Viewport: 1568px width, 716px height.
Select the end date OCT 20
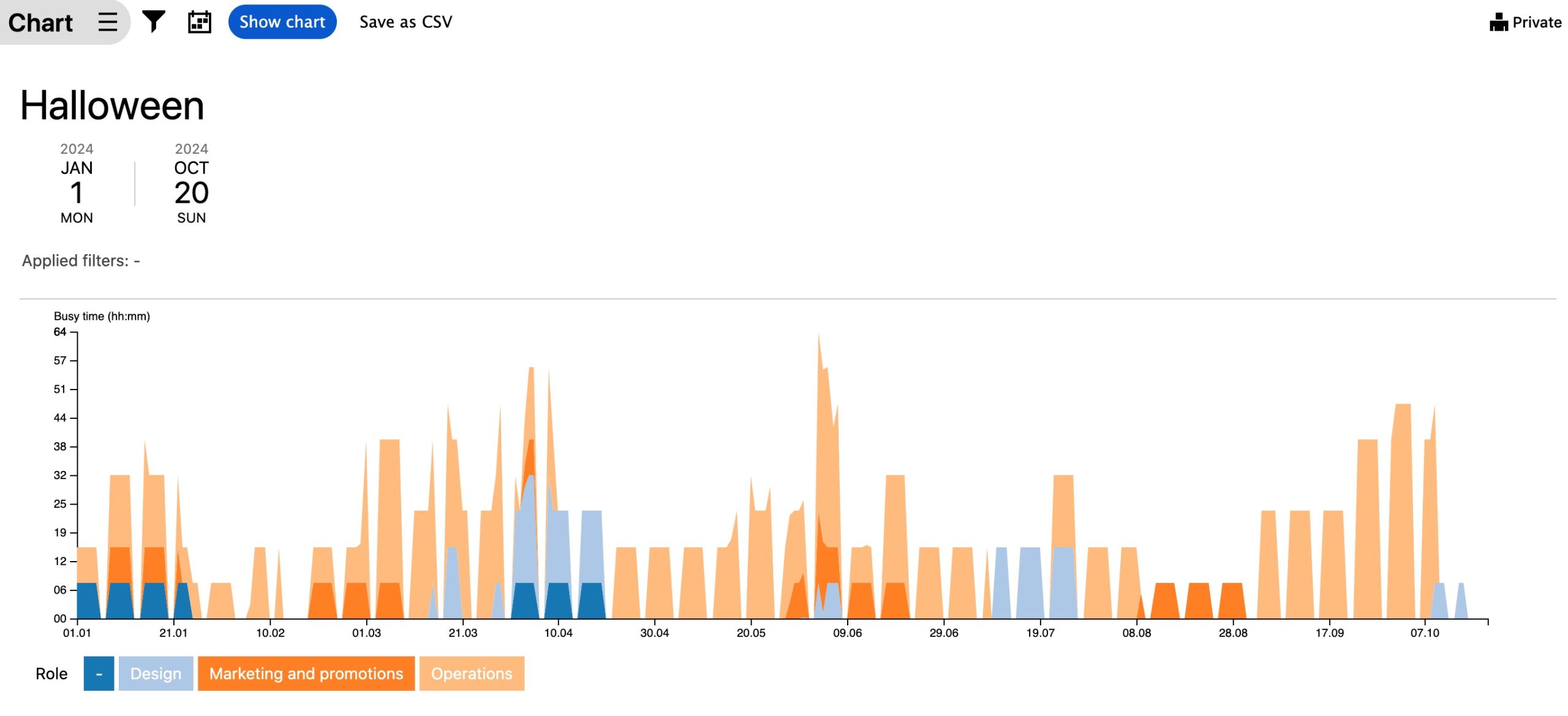(x=192, y=183)
